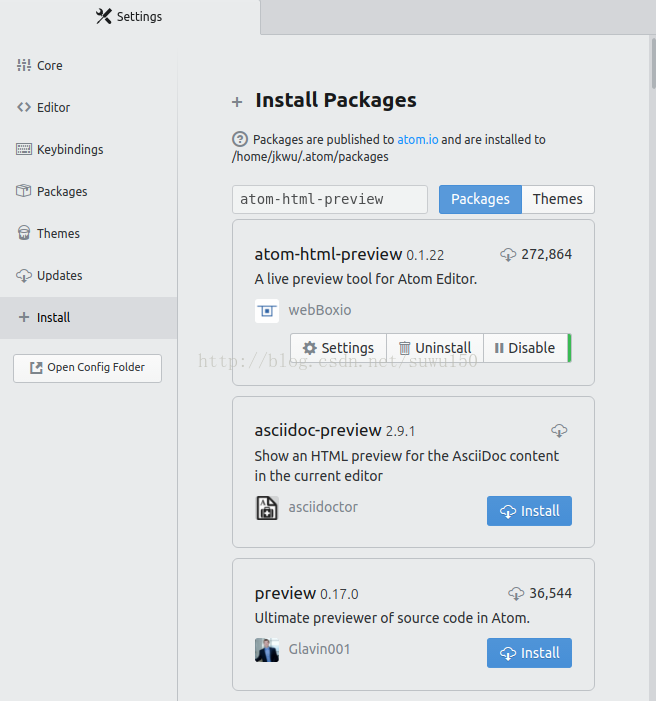The image size is (656, 701).
Task: Focus the package search field
Action: pos(330,199)
